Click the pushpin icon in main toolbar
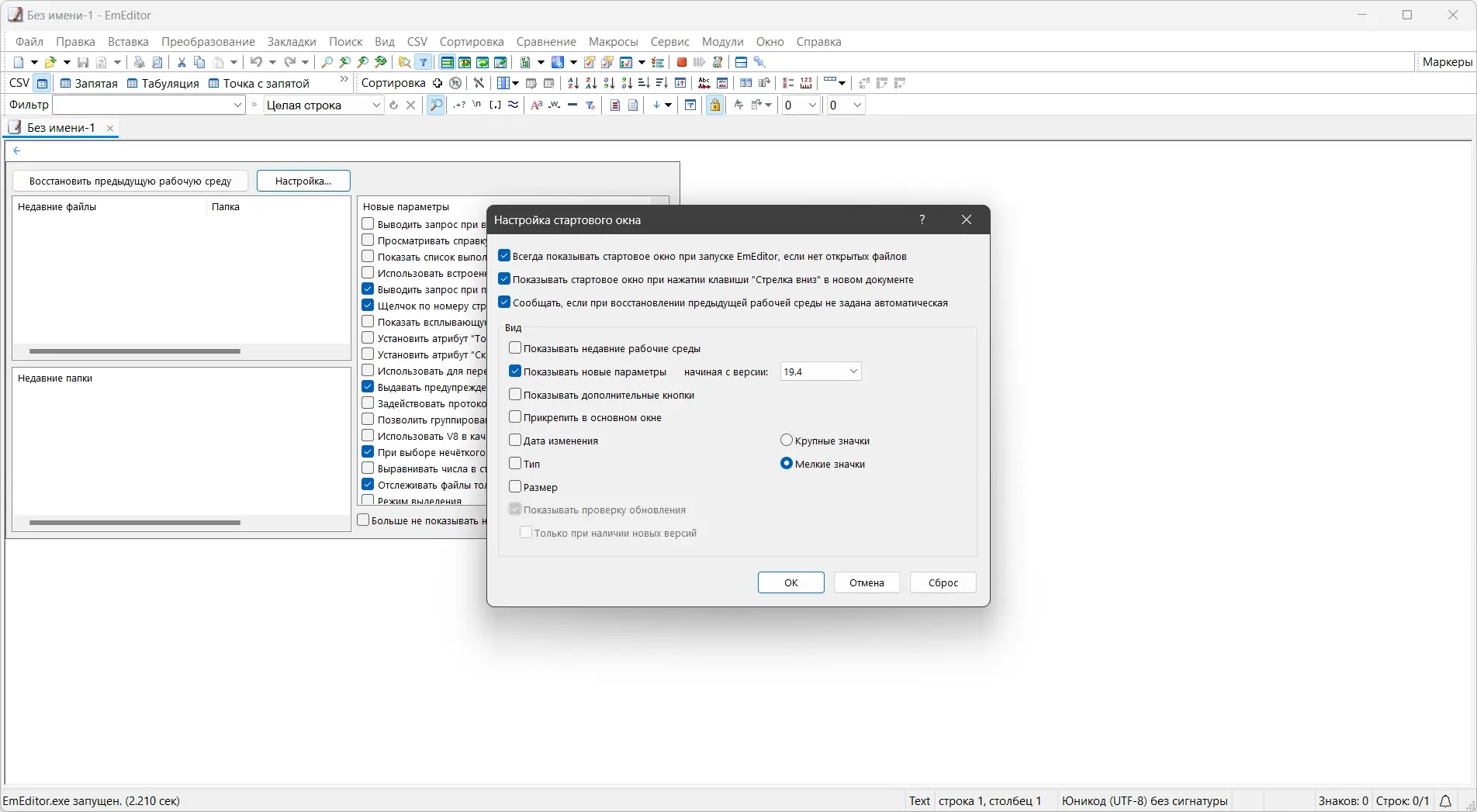The width and height of the screenshot is (1477, 812). point(759,62)
